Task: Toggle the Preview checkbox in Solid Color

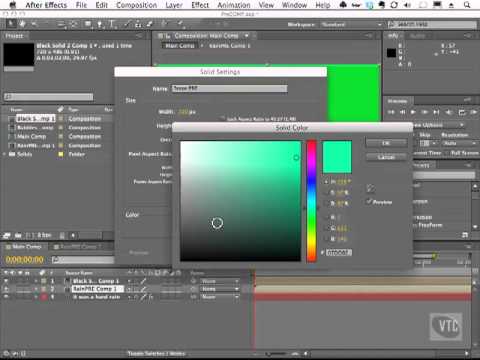Action: [369, 201]
